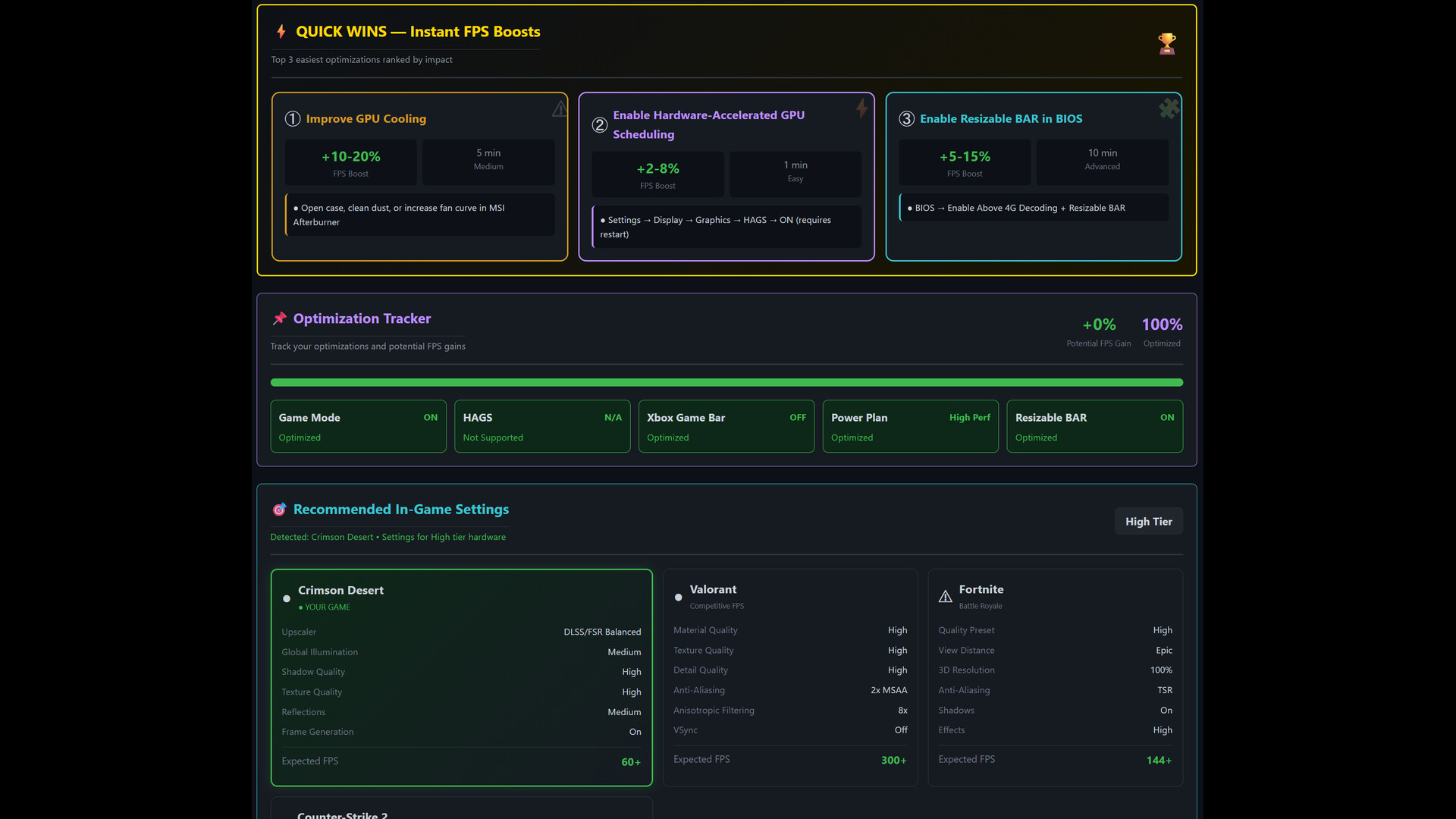The height and width of the screenshot is (819, 1456).
Task: Click the TSR Anti-Aliasing value
Action: tap(1165, 690)
